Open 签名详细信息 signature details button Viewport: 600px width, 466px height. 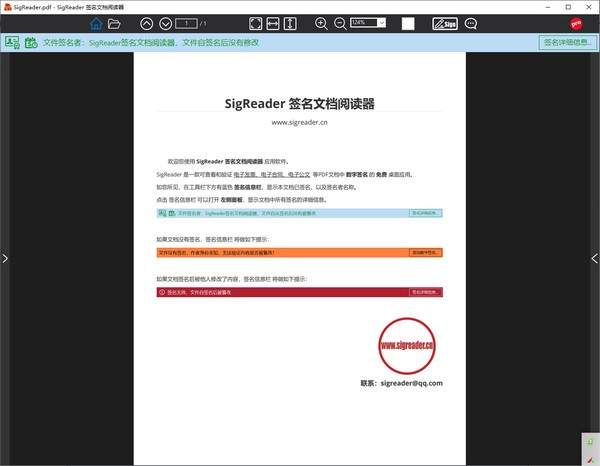coord(566,42)
